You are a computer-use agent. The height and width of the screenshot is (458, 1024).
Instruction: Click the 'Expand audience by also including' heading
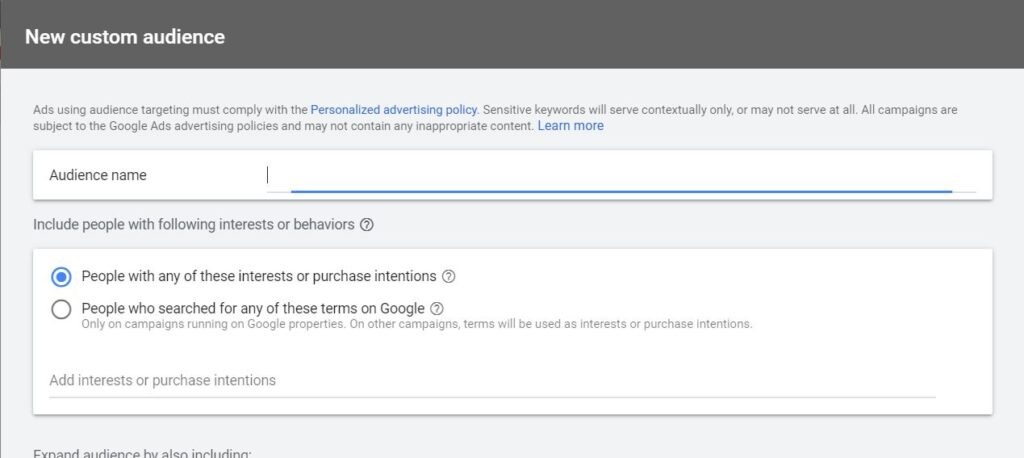pos(142,453)
